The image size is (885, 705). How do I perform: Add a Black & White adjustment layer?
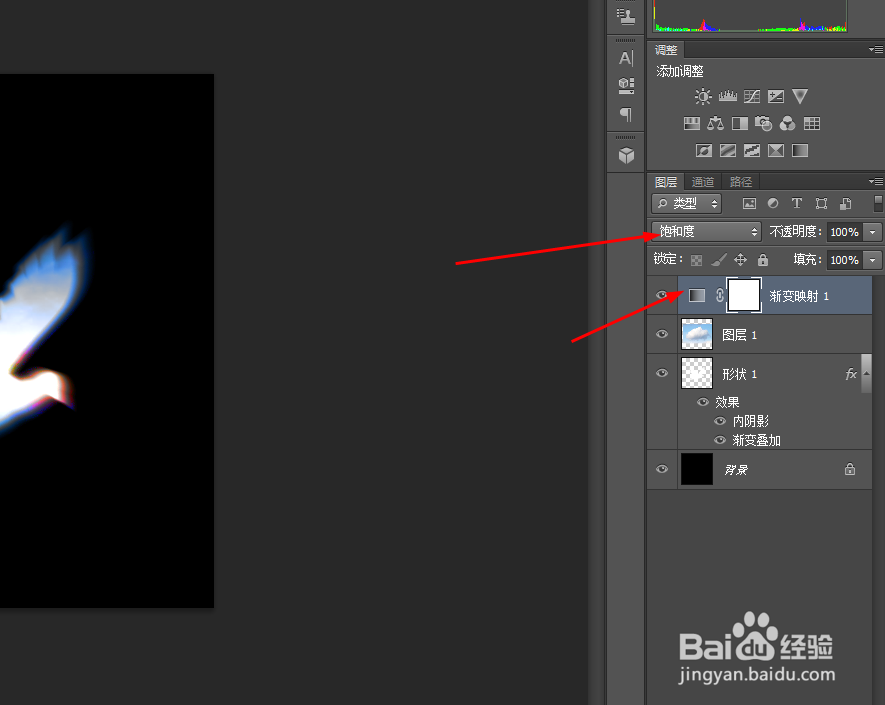(x=740, y=124)
